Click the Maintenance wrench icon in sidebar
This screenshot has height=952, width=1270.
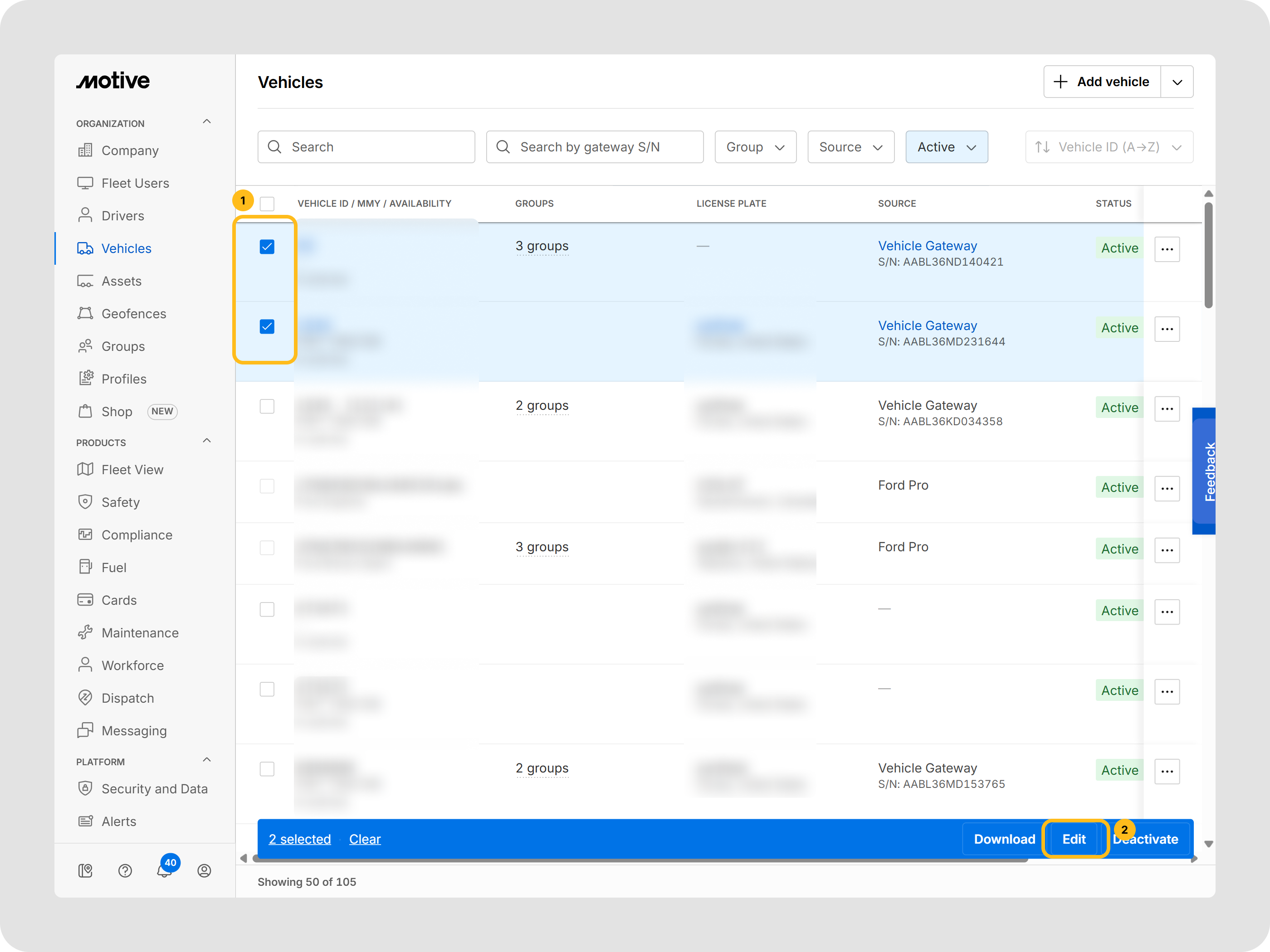pos(85,632)
